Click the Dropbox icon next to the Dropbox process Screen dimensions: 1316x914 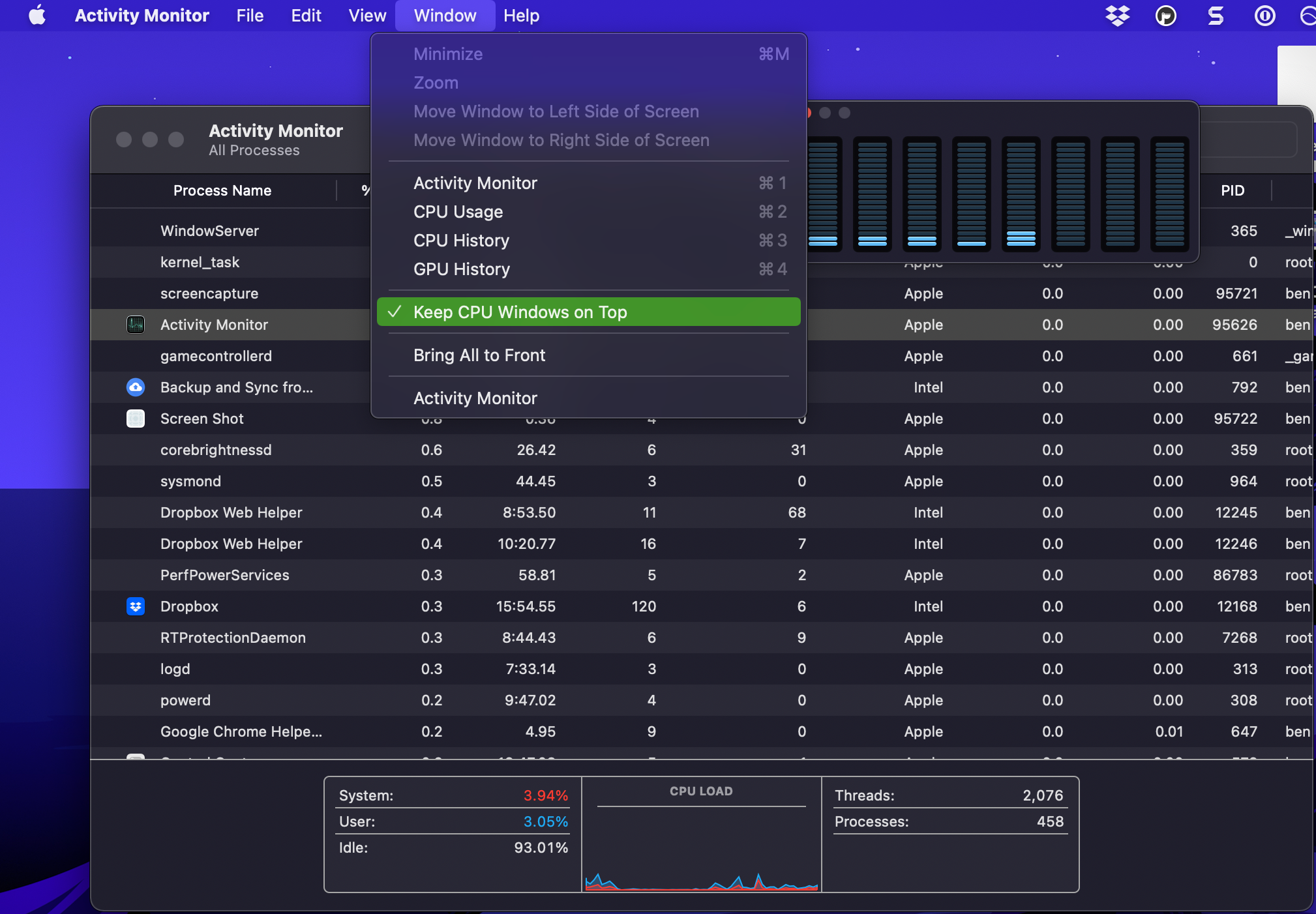click(135, 606)
